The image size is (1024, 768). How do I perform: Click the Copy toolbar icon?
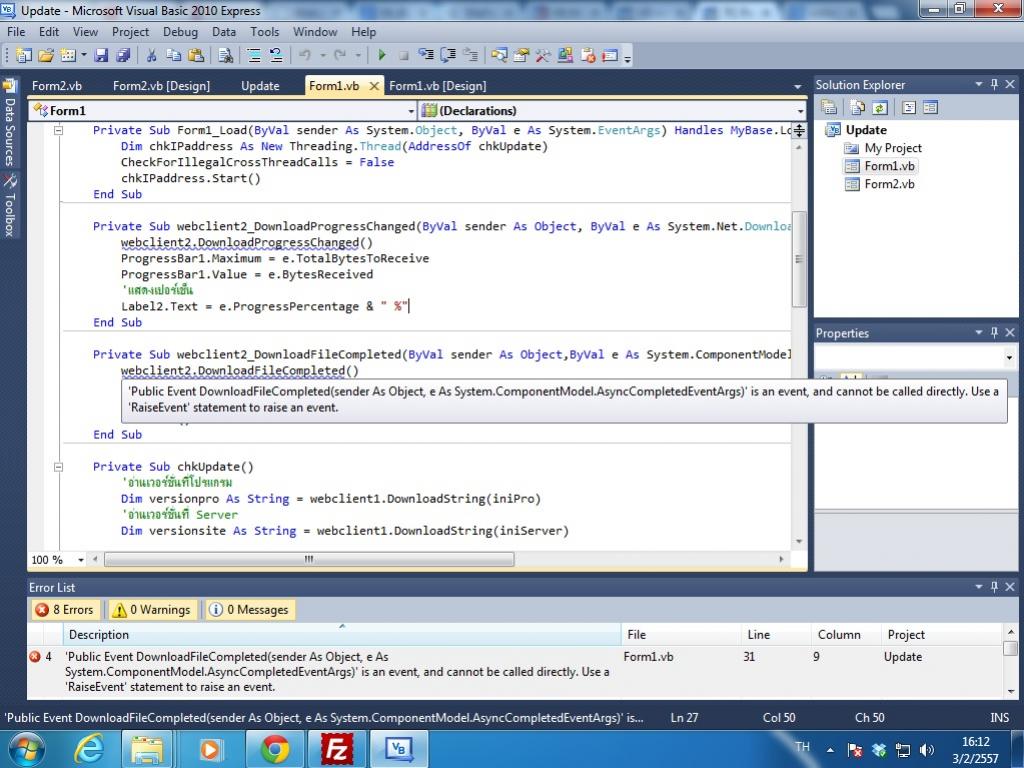click(173, 56)
